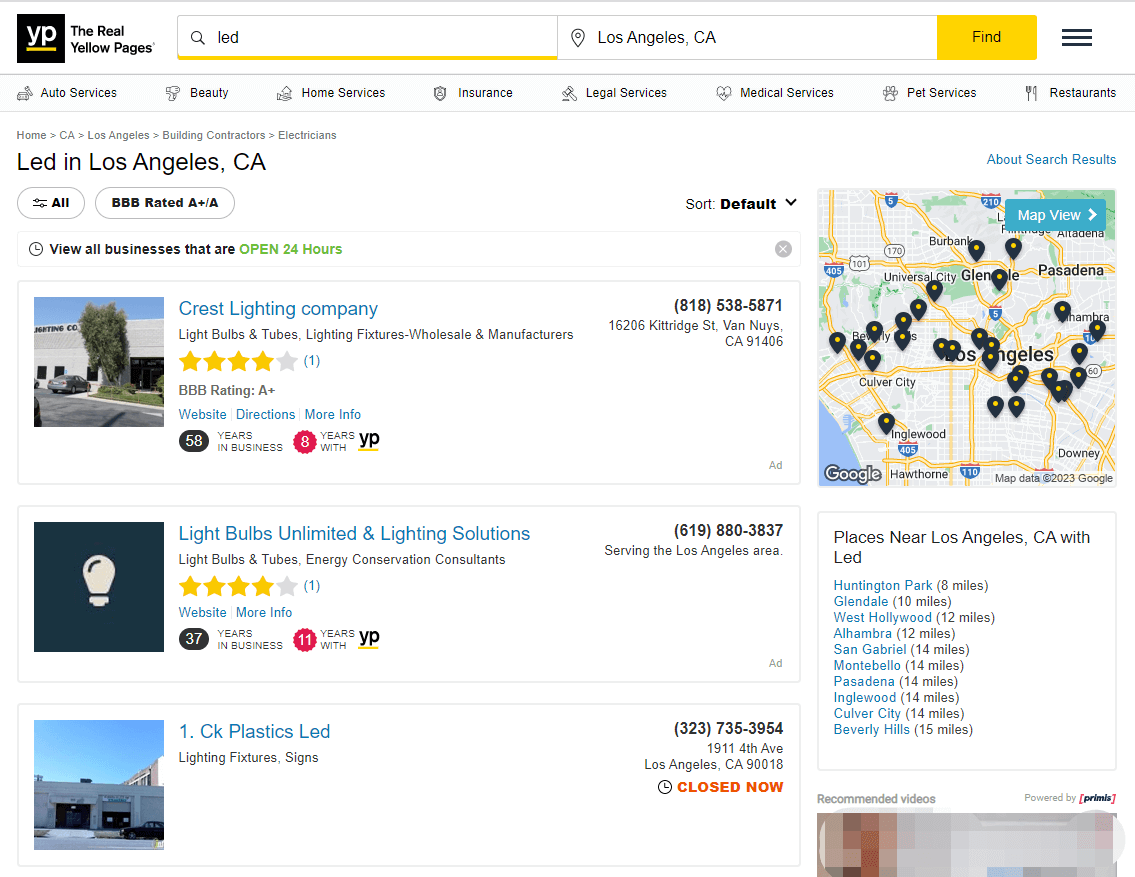Open About Search Results link
Screen dimensions: 1135x877
pyautogui.click(x=1051, y=159)
